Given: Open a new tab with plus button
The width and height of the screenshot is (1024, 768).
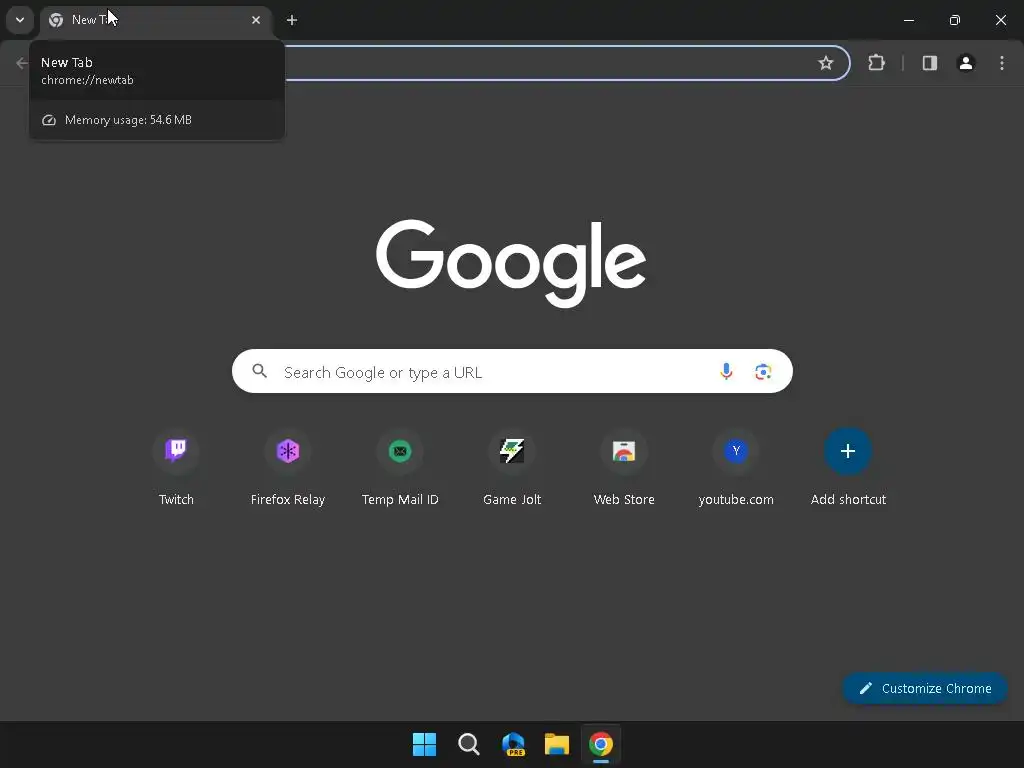Looking at the screenshot, I should click(292, 20).
